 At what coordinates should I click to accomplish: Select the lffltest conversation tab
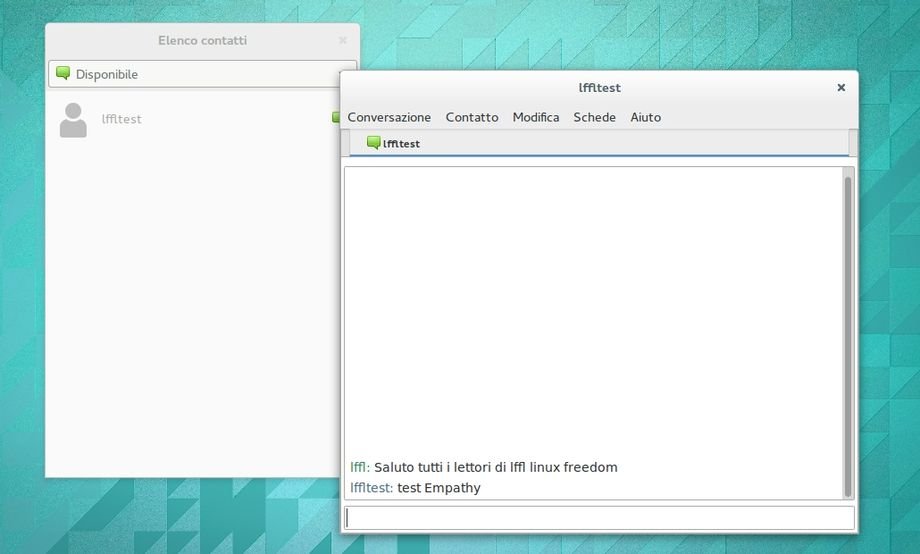(400, 144)
